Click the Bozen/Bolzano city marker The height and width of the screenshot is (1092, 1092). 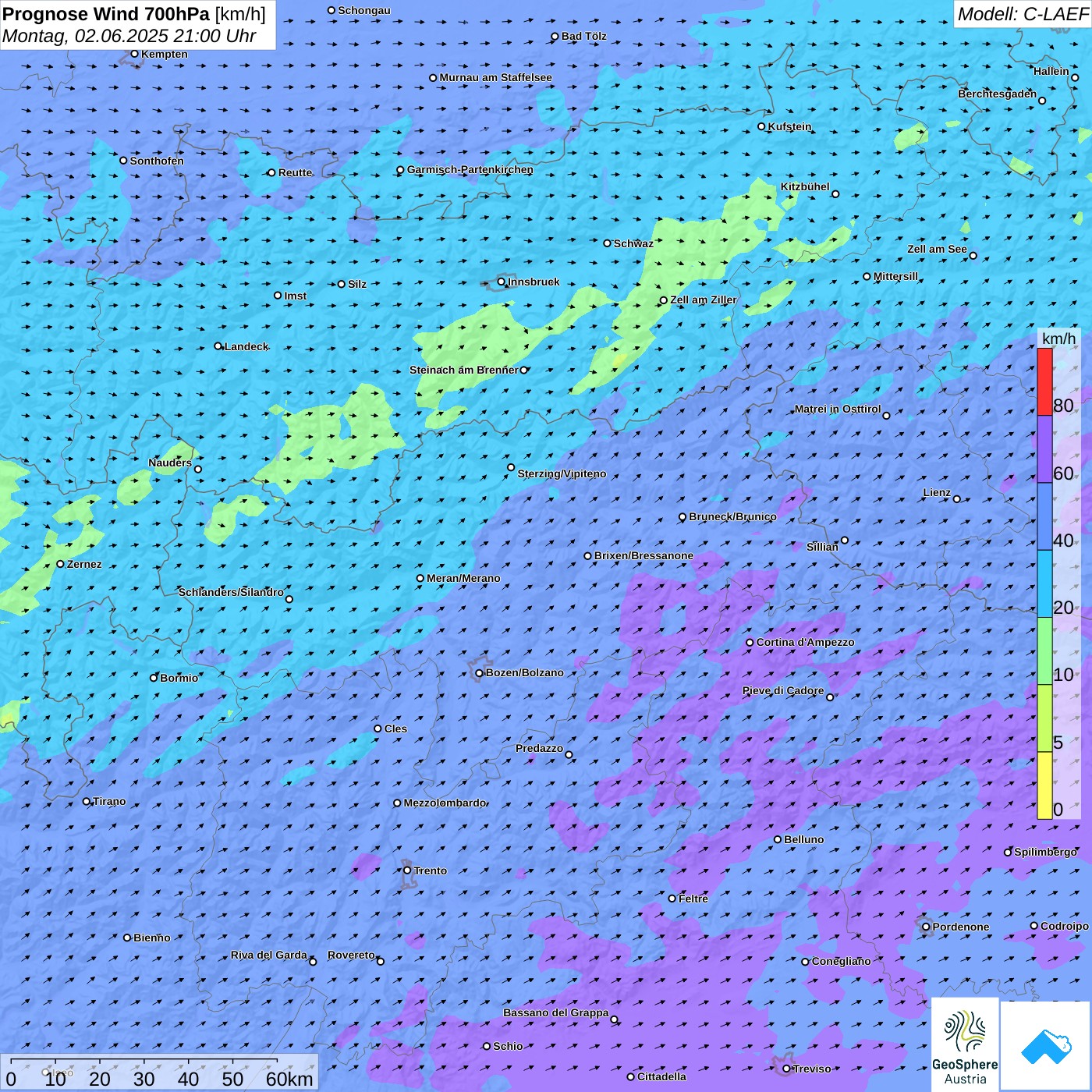(x=480, y=673)
